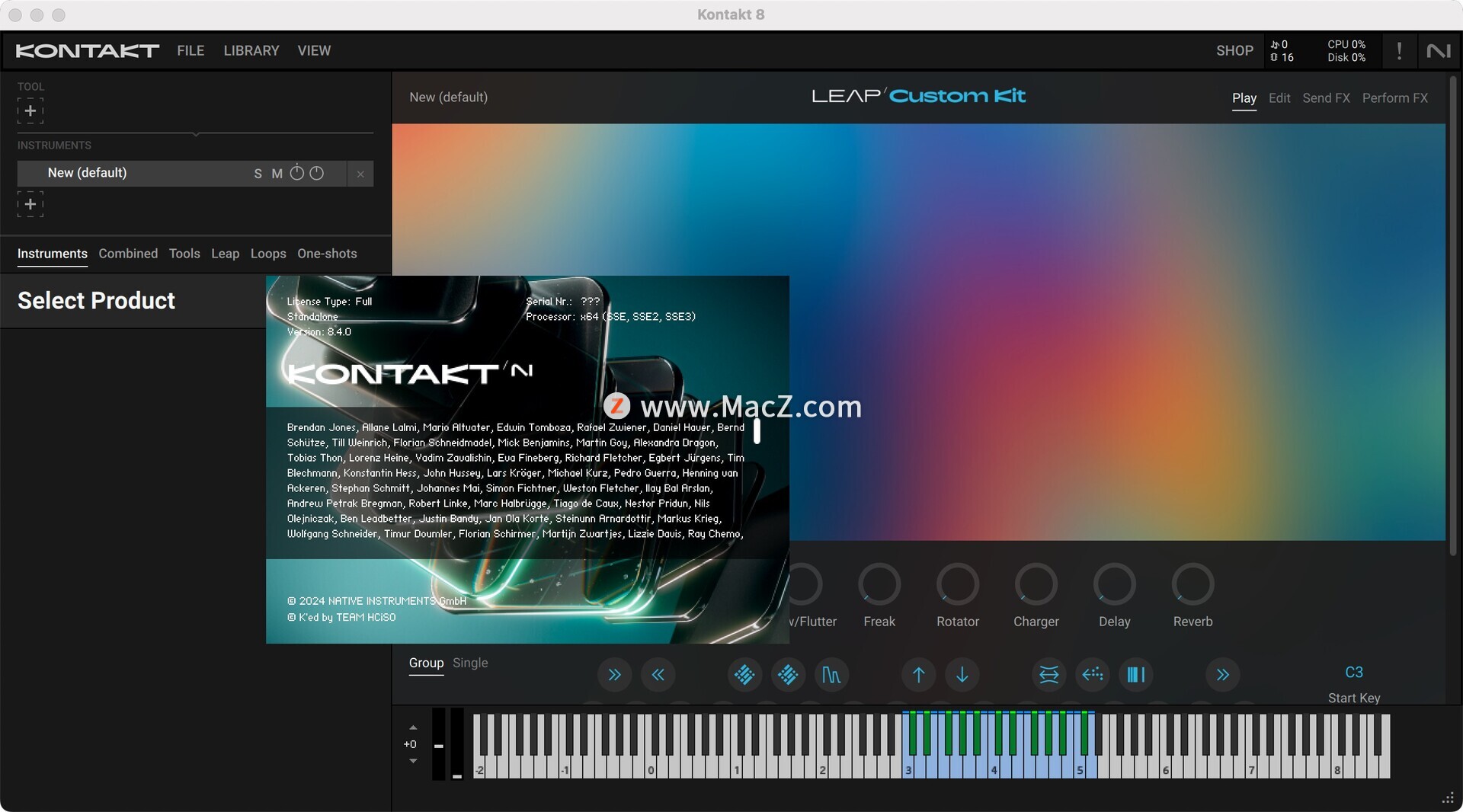Click the last double-chevron forward icon

pyautogui.click(x=1222, y=675)
